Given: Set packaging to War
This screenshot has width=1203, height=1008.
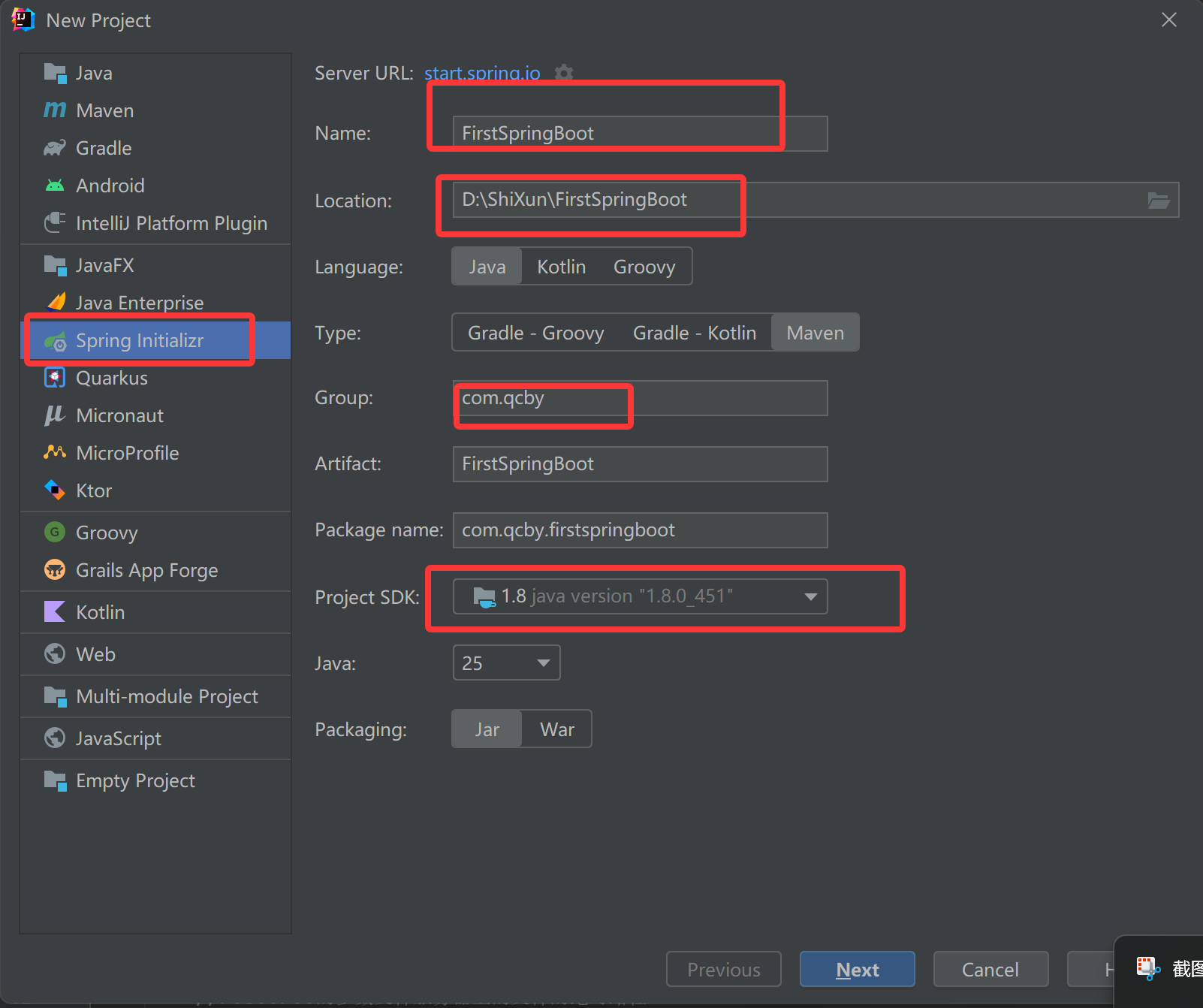Looking at the screenshot, I should tap(556, 729).
